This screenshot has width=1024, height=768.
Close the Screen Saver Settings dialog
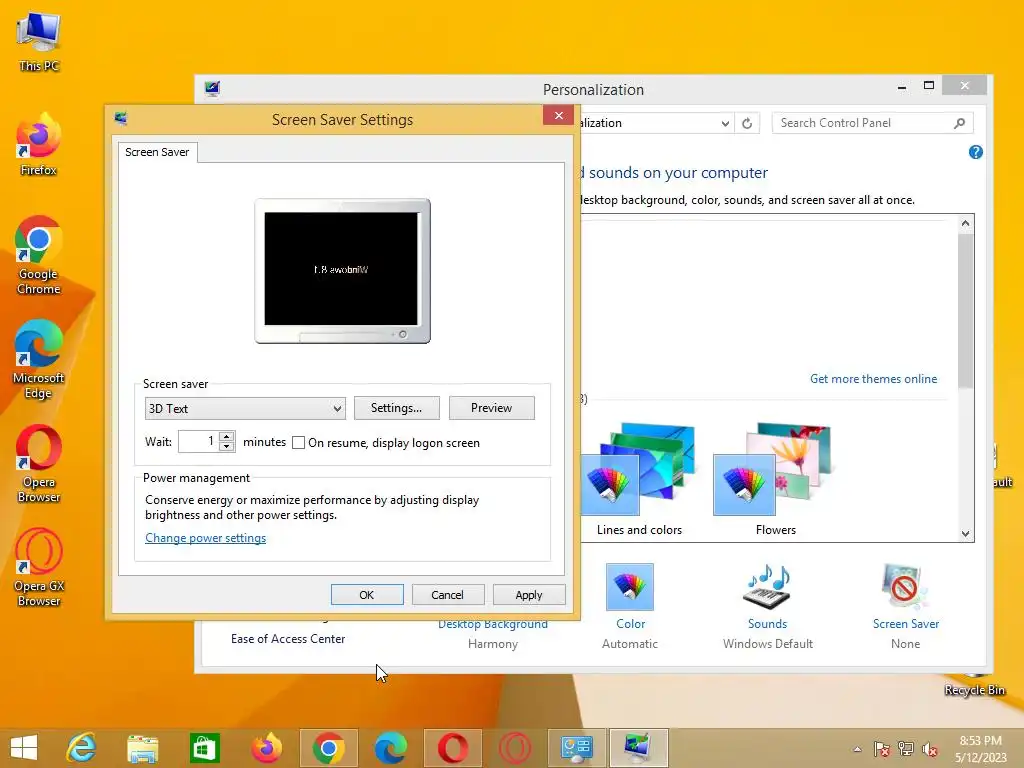point(558,116)
